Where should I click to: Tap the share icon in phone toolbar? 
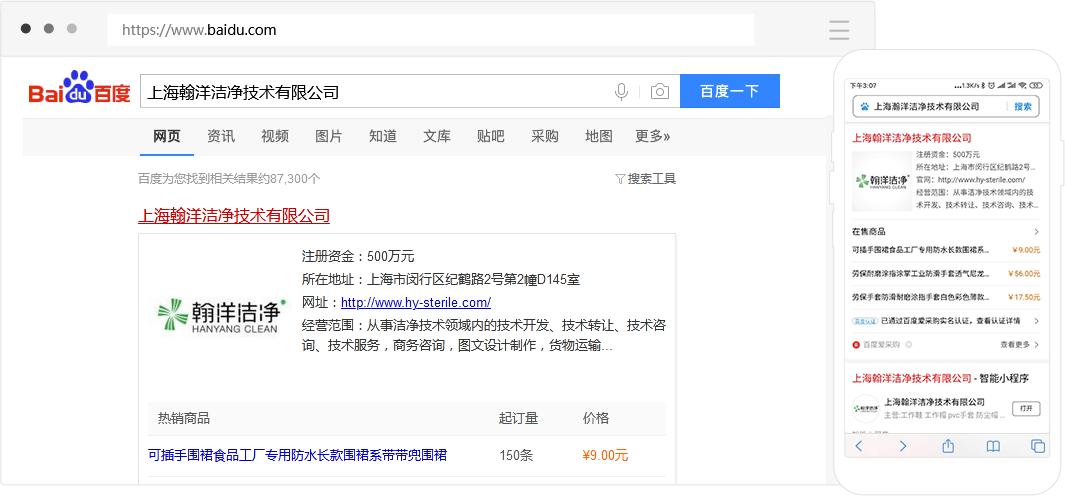[948, 446]
